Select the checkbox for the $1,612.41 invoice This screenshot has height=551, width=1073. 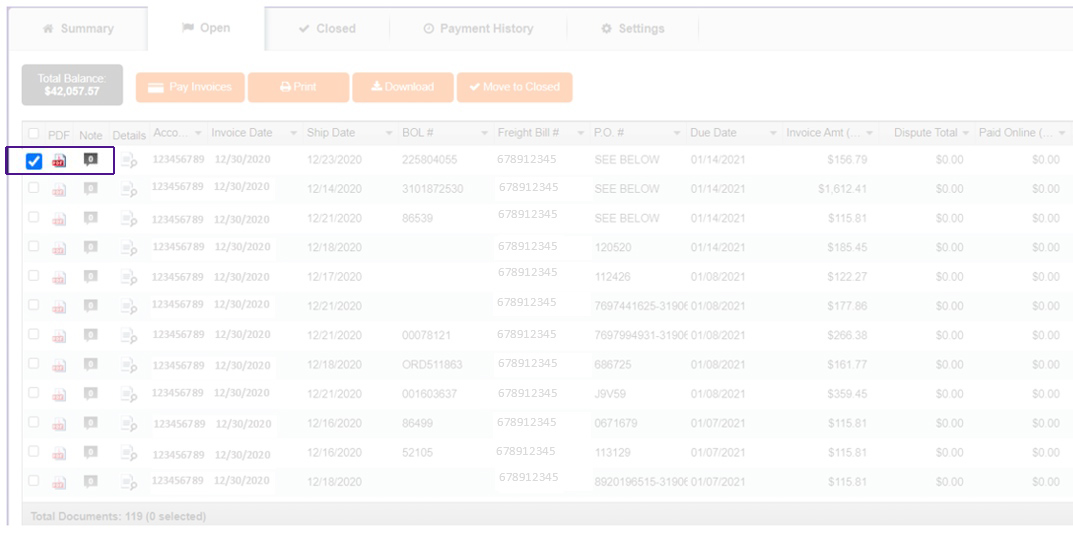34,188
